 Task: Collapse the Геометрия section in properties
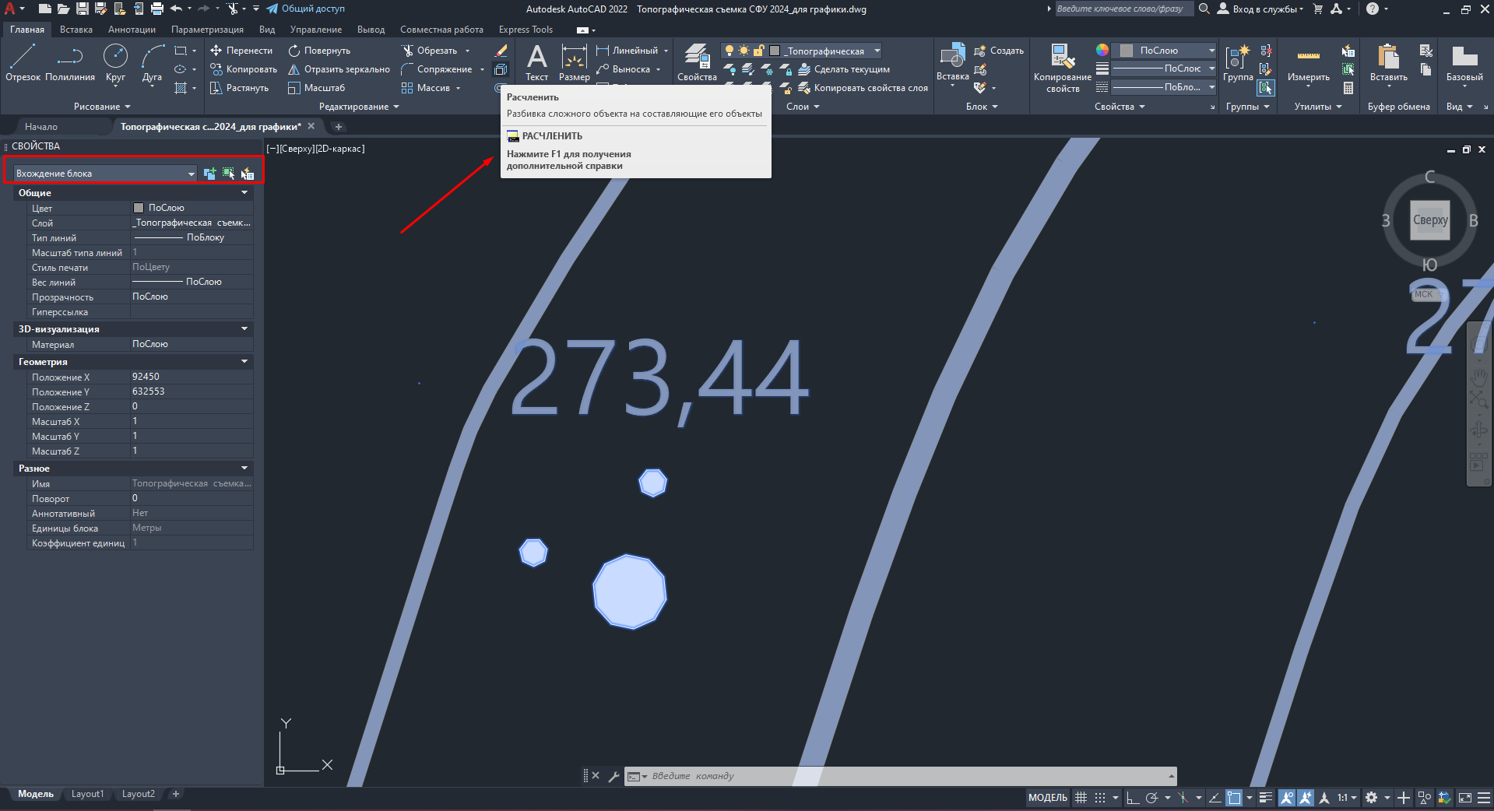[x=244, y=362]
